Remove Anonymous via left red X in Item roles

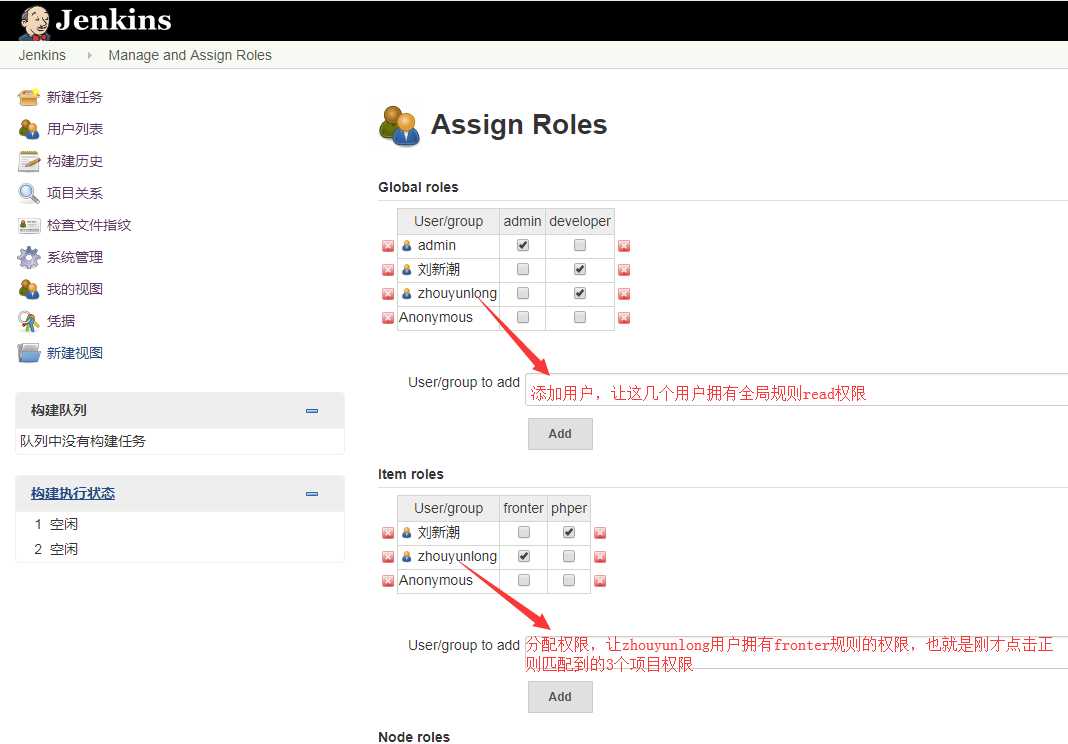pos(388,580)
